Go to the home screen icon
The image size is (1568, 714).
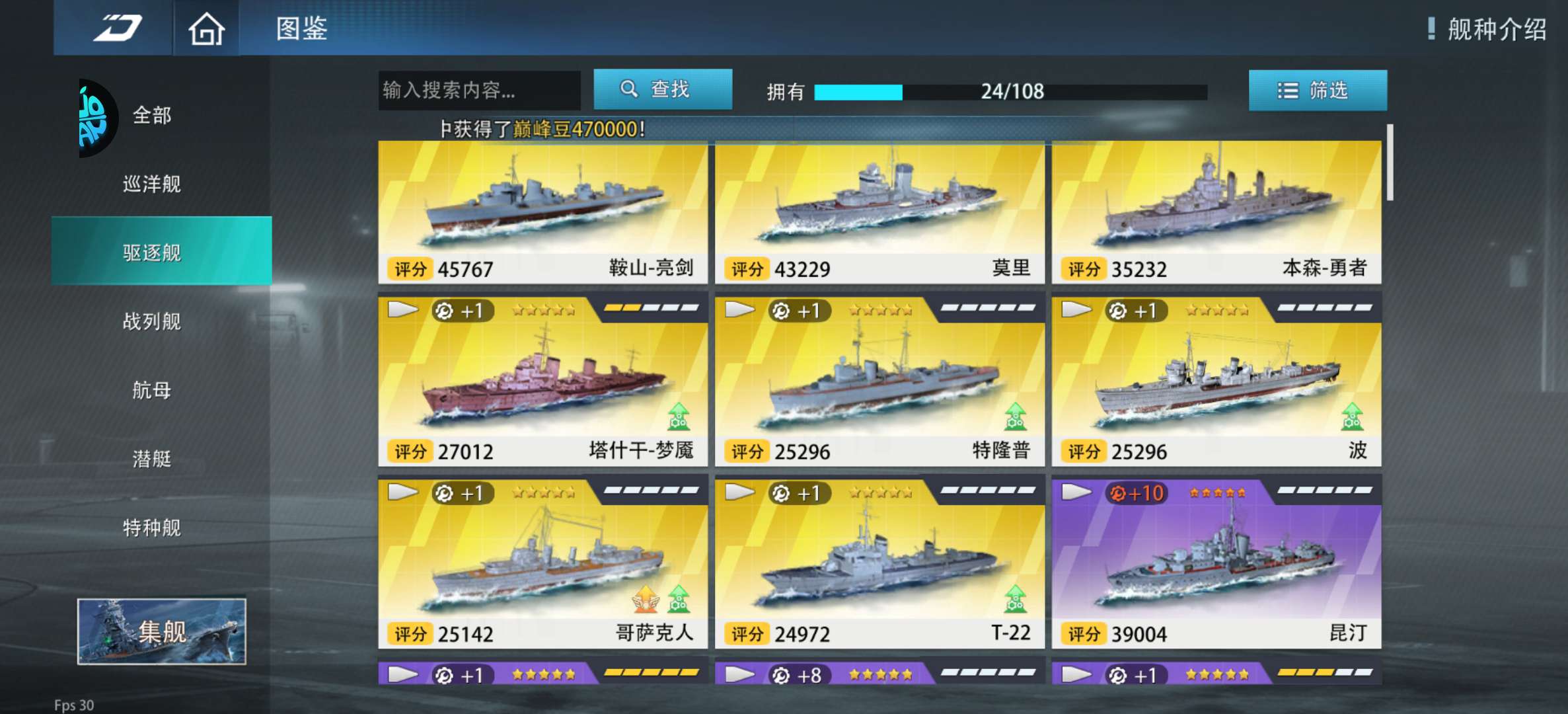(x=206, y=29)
